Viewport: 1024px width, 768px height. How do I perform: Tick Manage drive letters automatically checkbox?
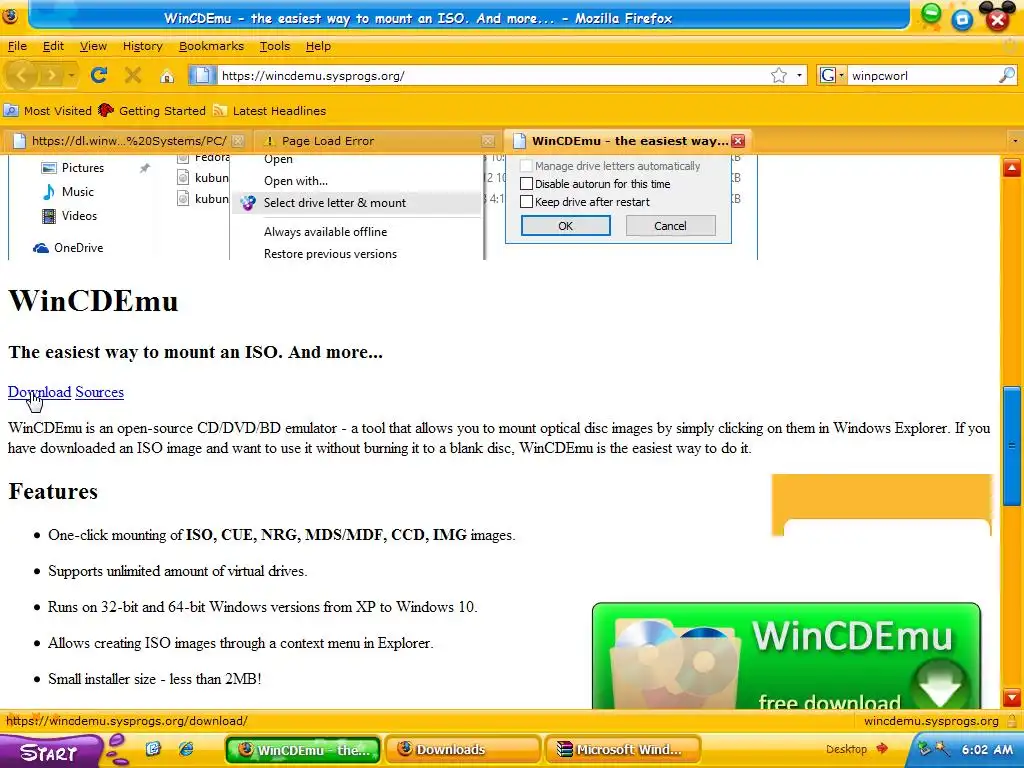526,166
